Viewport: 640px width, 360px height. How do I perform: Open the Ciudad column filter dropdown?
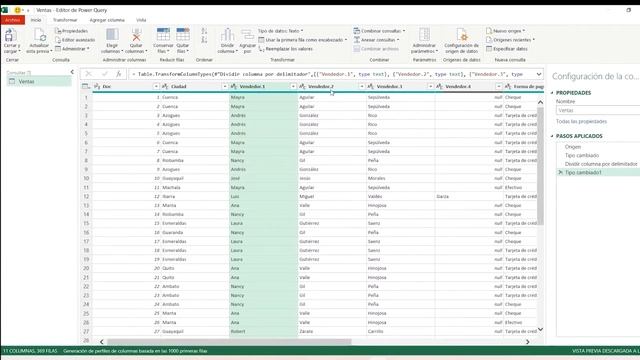pyautogui.click(x=224, y=87)
